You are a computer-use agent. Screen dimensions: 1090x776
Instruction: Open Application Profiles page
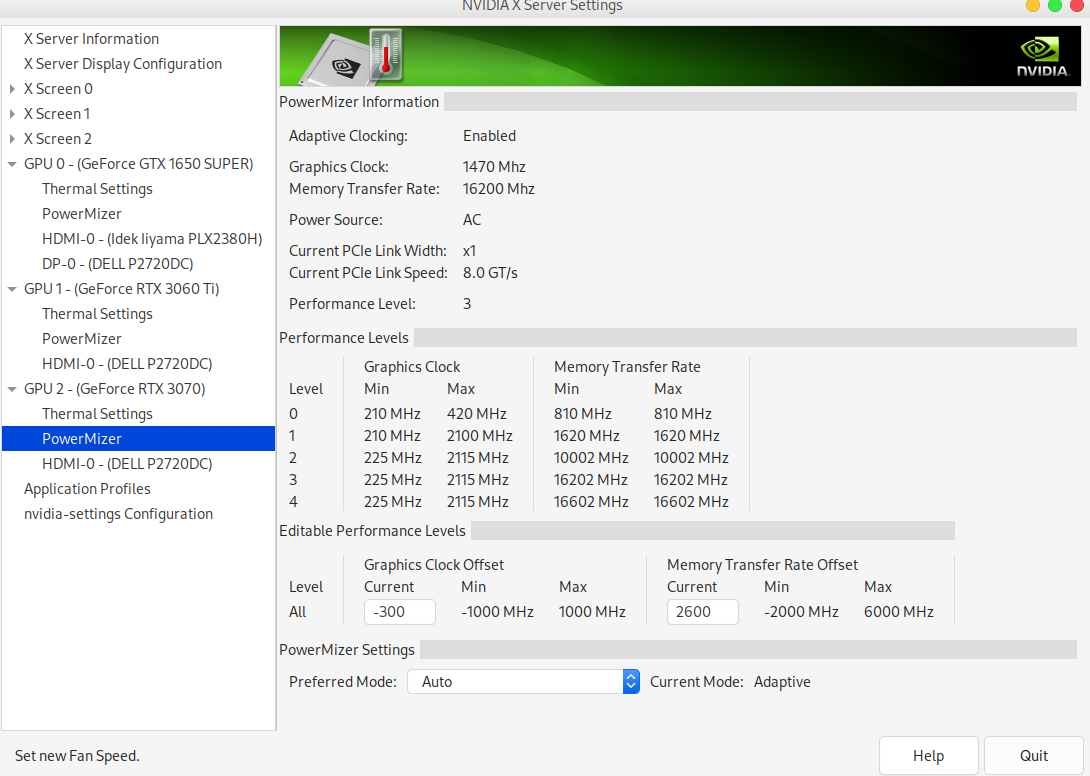click(87, 489)
